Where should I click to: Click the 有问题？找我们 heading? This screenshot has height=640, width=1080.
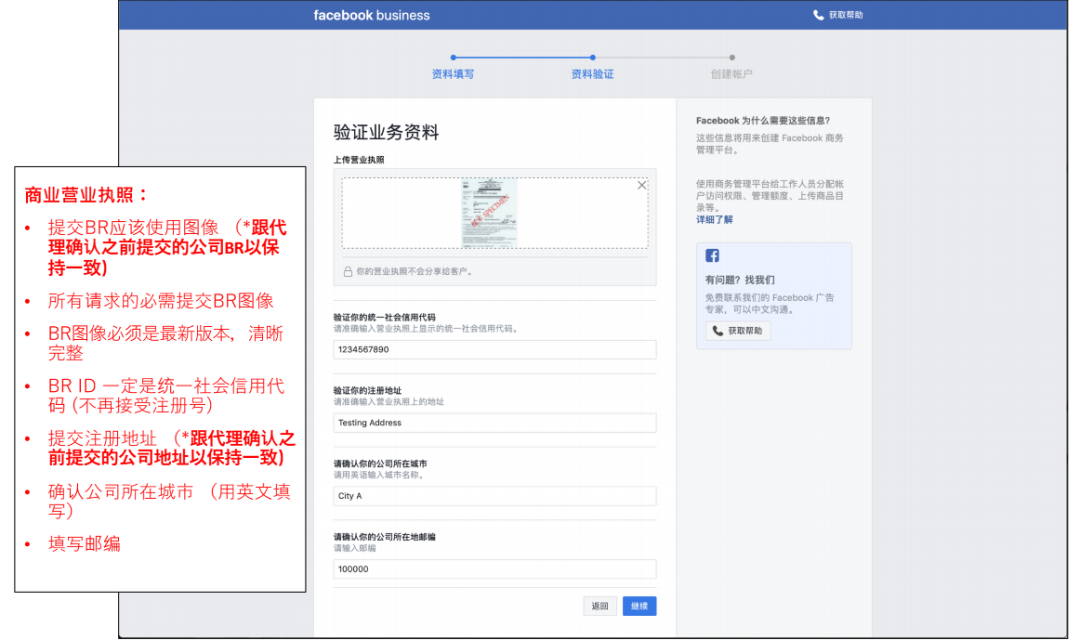point(740,280)
